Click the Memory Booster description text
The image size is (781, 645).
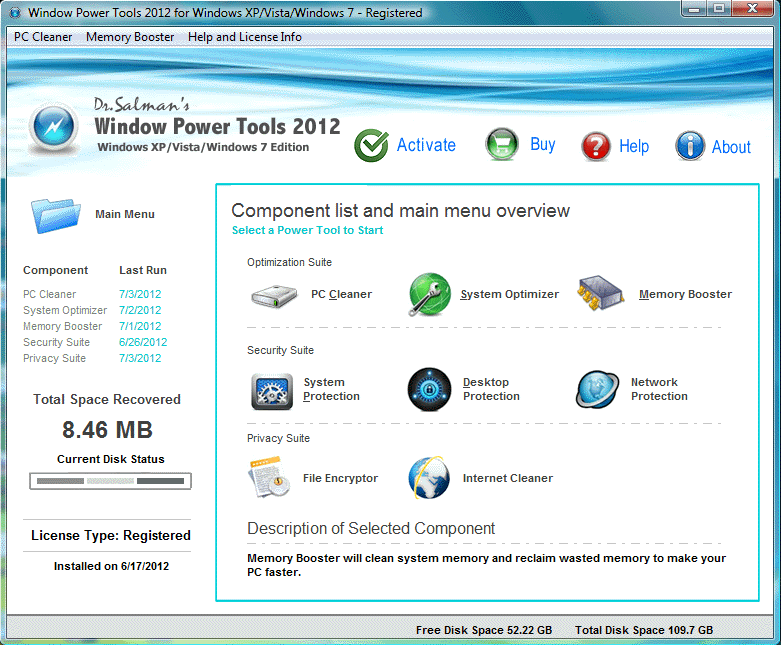click(486, 565)
